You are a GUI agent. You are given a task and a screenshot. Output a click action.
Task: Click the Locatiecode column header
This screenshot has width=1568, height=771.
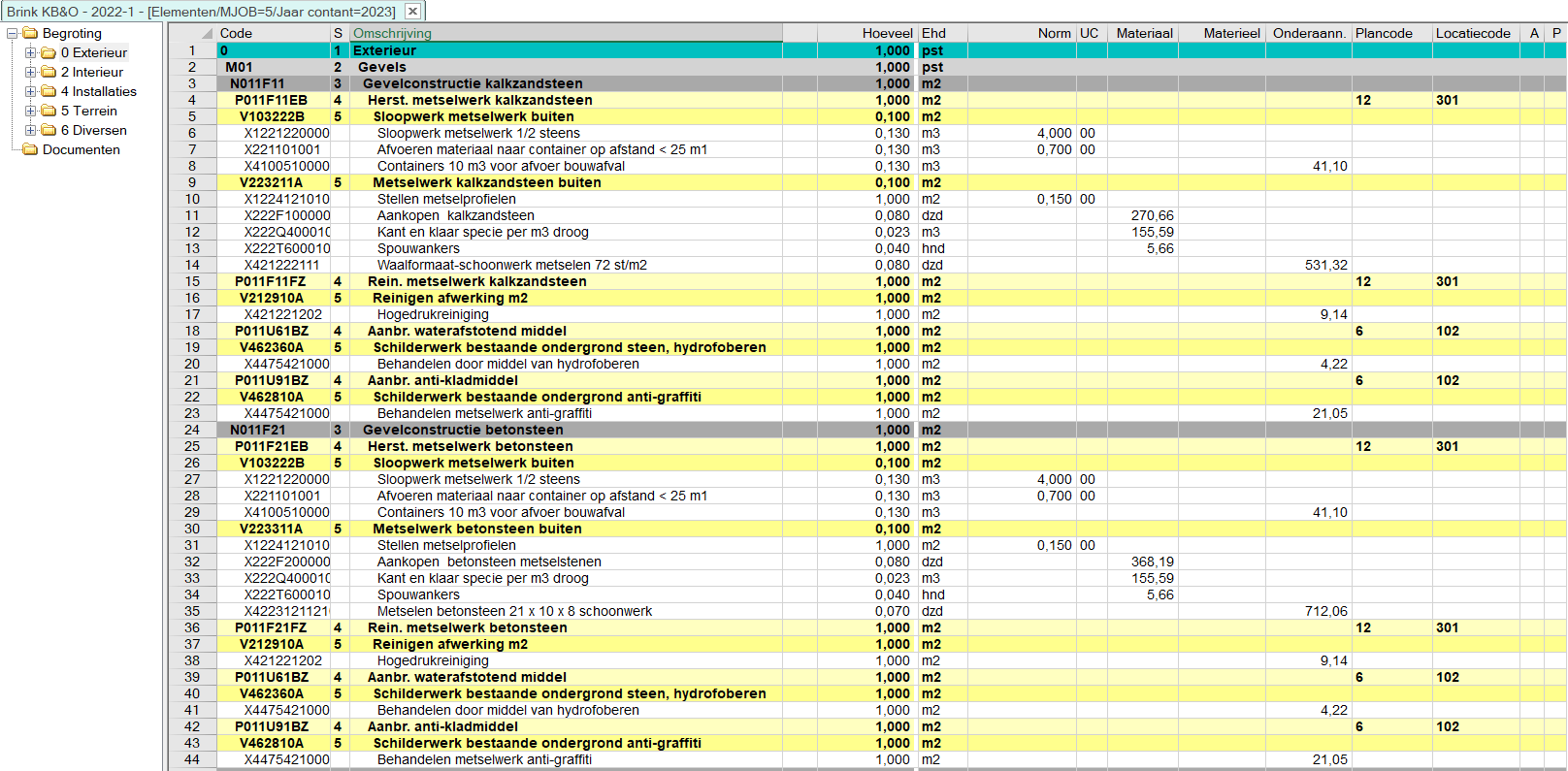click(1476, 33)
